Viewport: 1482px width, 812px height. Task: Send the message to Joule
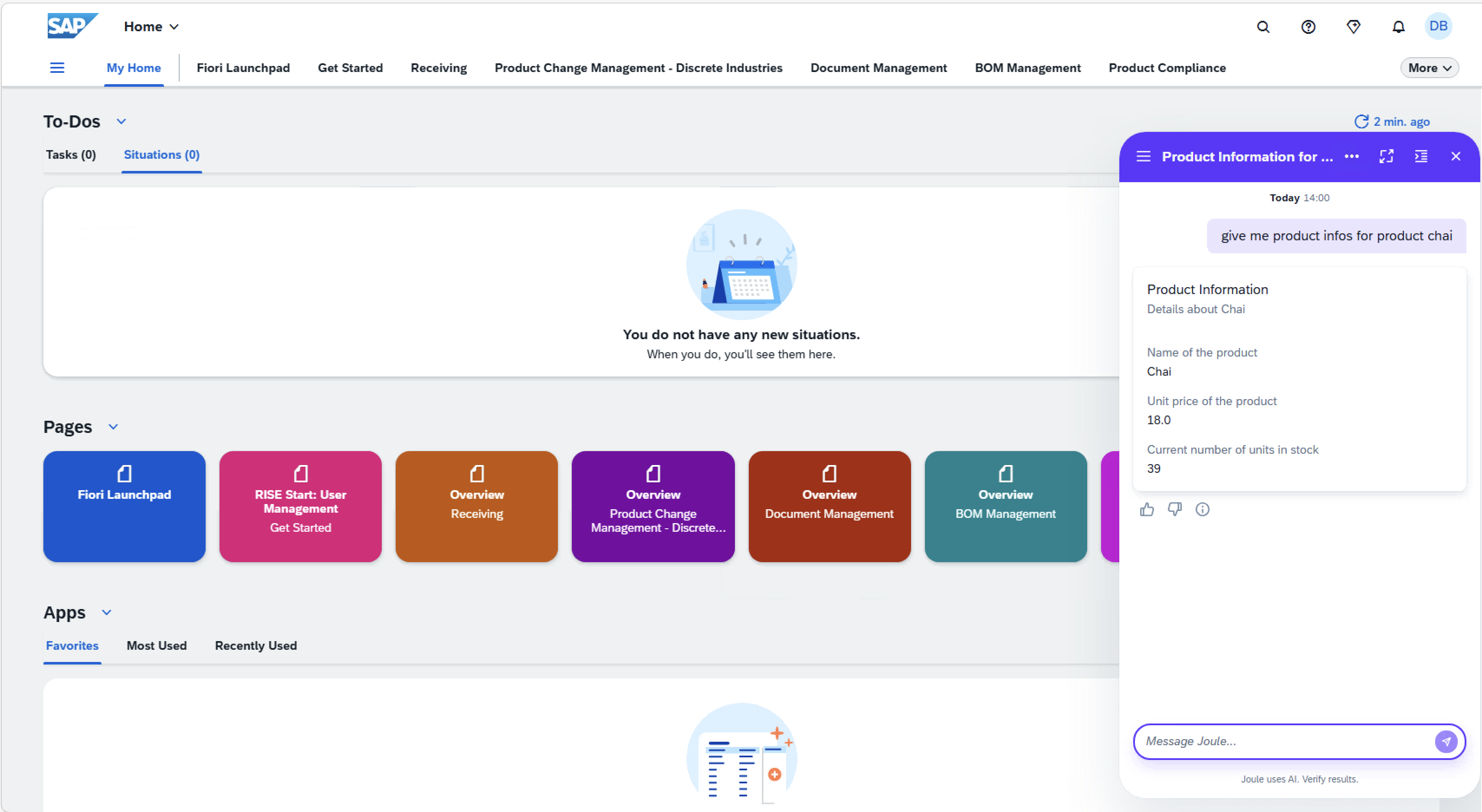1446,742
